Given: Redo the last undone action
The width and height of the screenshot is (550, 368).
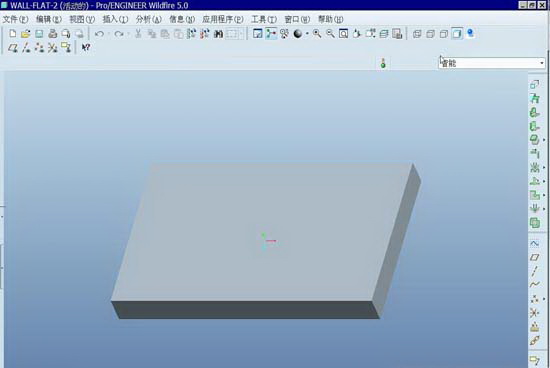Looking at the screenshot, I should 119,34.
